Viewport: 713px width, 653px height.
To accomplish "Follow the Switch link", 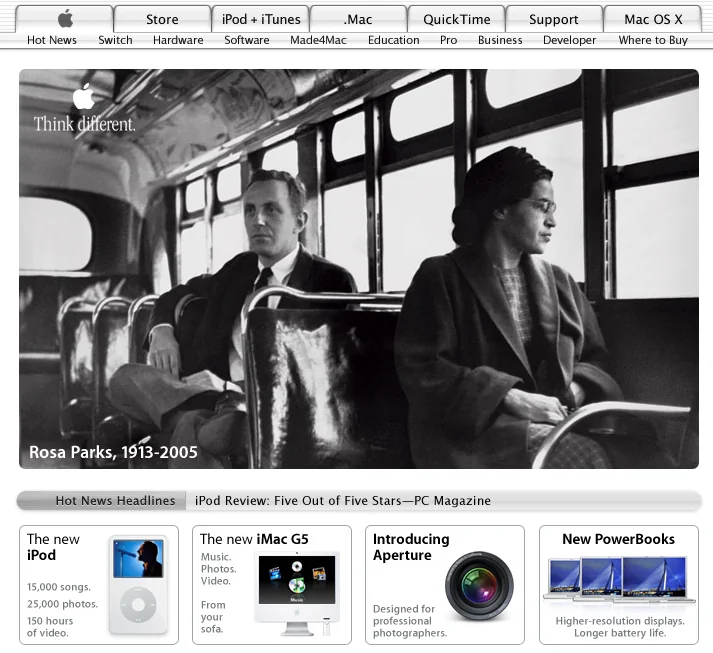I will tap(115, 40).
